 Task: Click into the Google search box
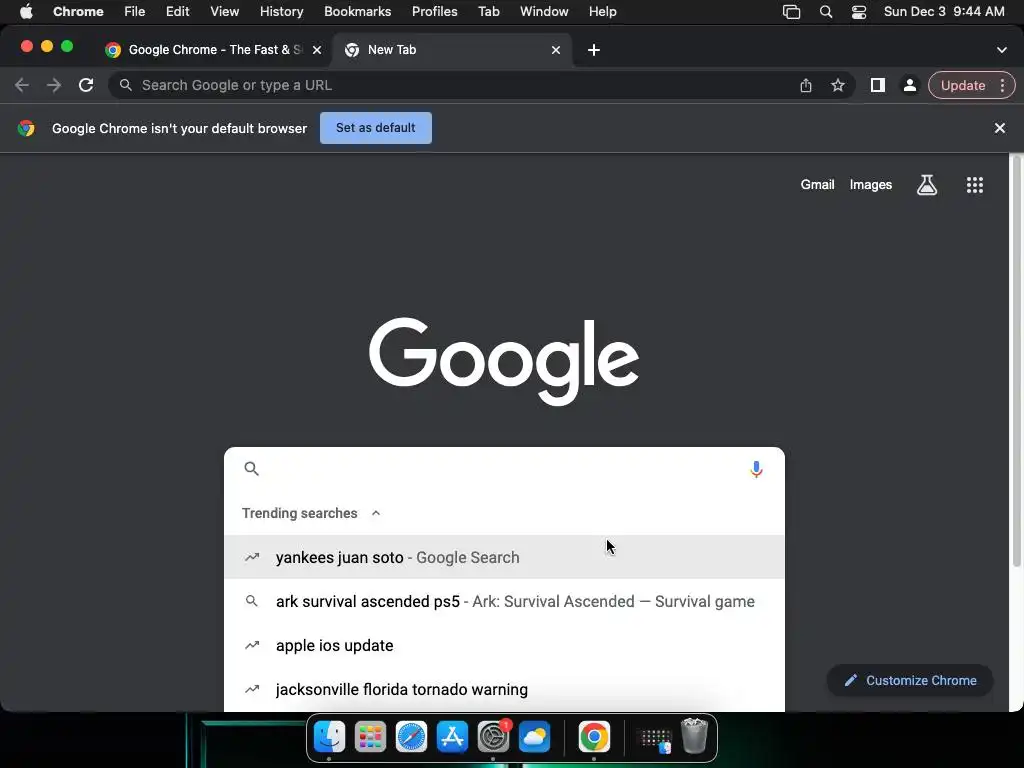503,469
